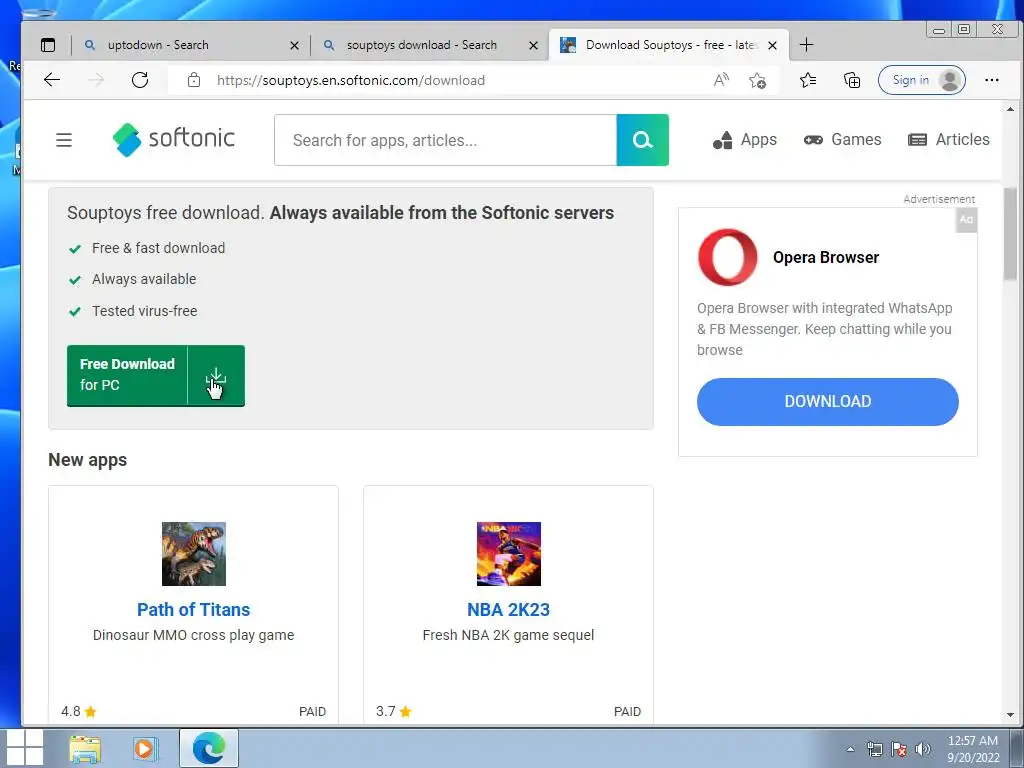Click the address bar URL
The width and height of the screenshot is (1024, 768).
(x=351, y=80)
